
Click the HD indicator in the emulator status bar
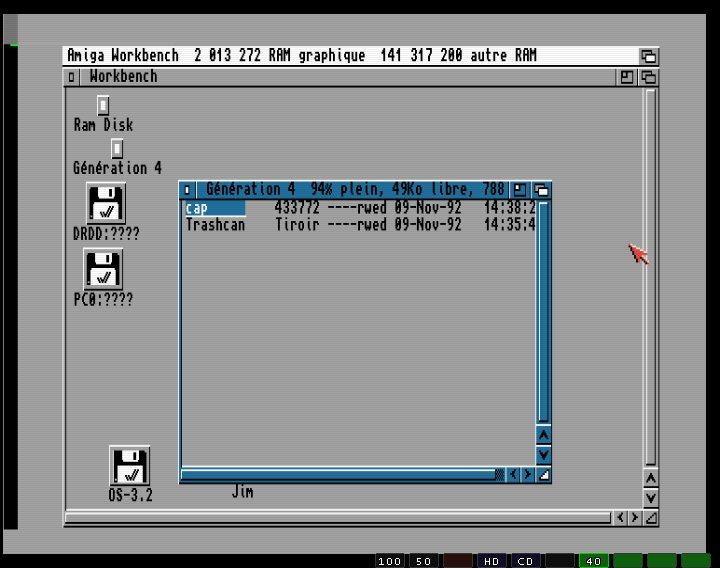pyautogui.click(x=491, y=561)
